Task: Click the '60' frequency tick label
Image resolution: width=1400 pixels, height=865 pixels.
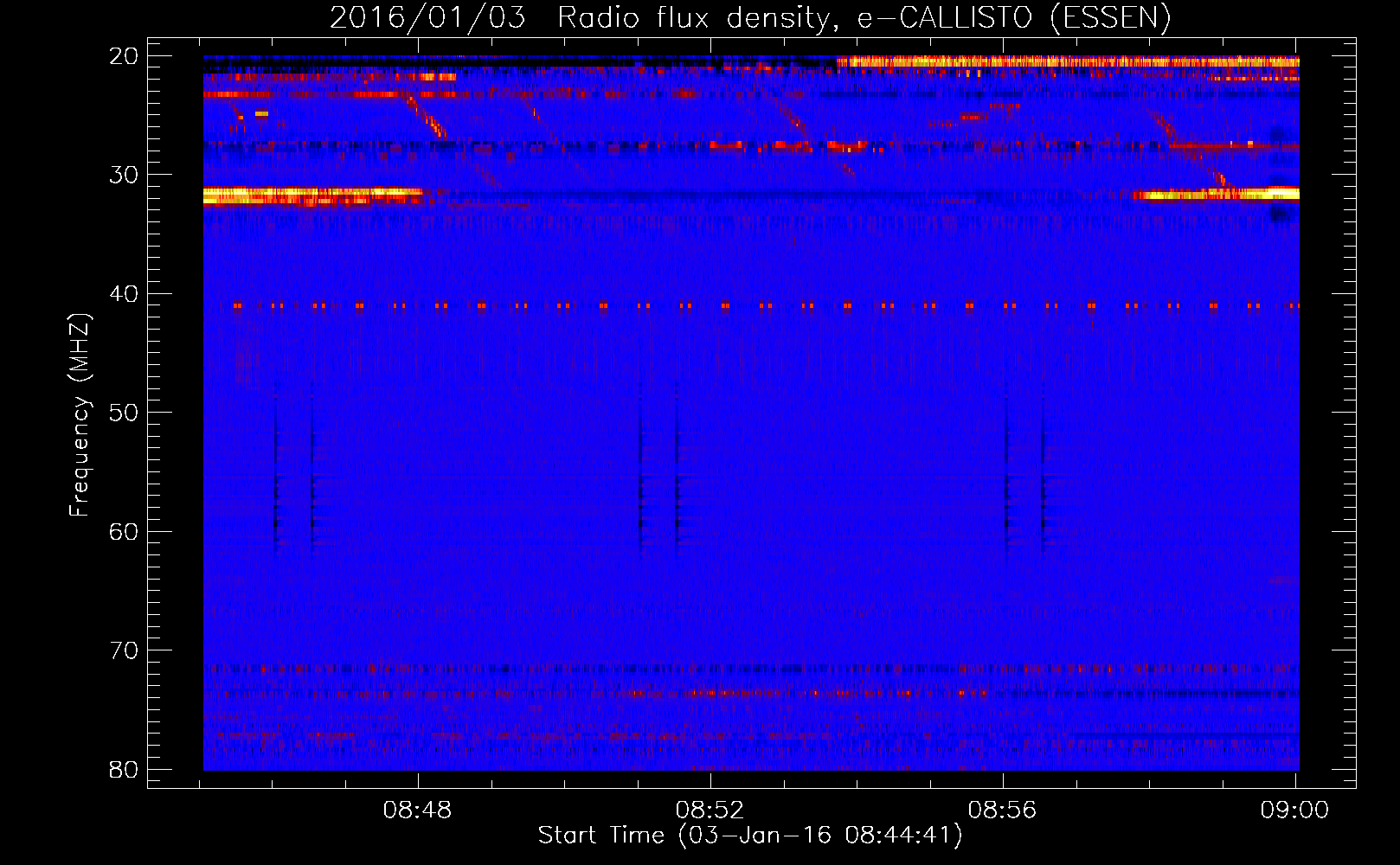Action: click(124, 532)
